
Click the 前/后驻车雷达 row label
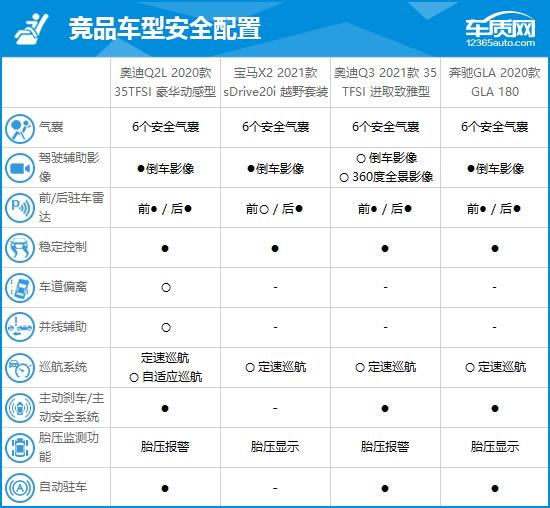pos(72,207)
